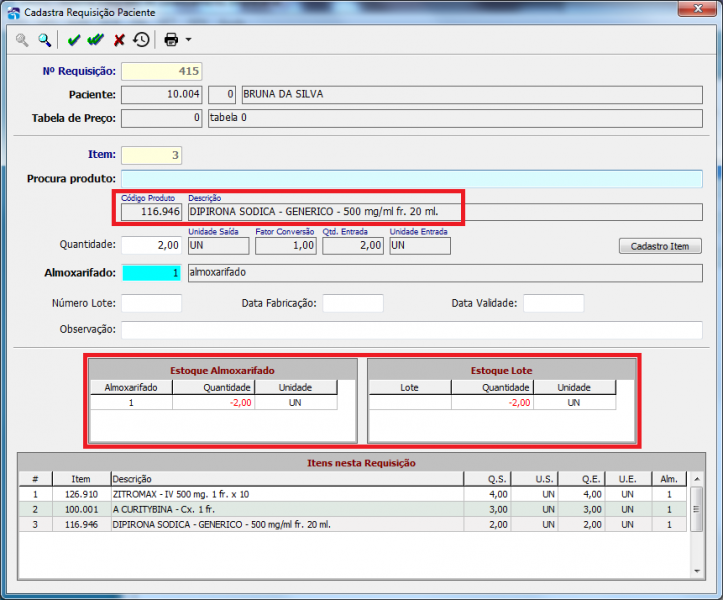Click the Descrição column header in items grid
The width and height of the screenshot is (723, 600).
click(x=287, y=479)
